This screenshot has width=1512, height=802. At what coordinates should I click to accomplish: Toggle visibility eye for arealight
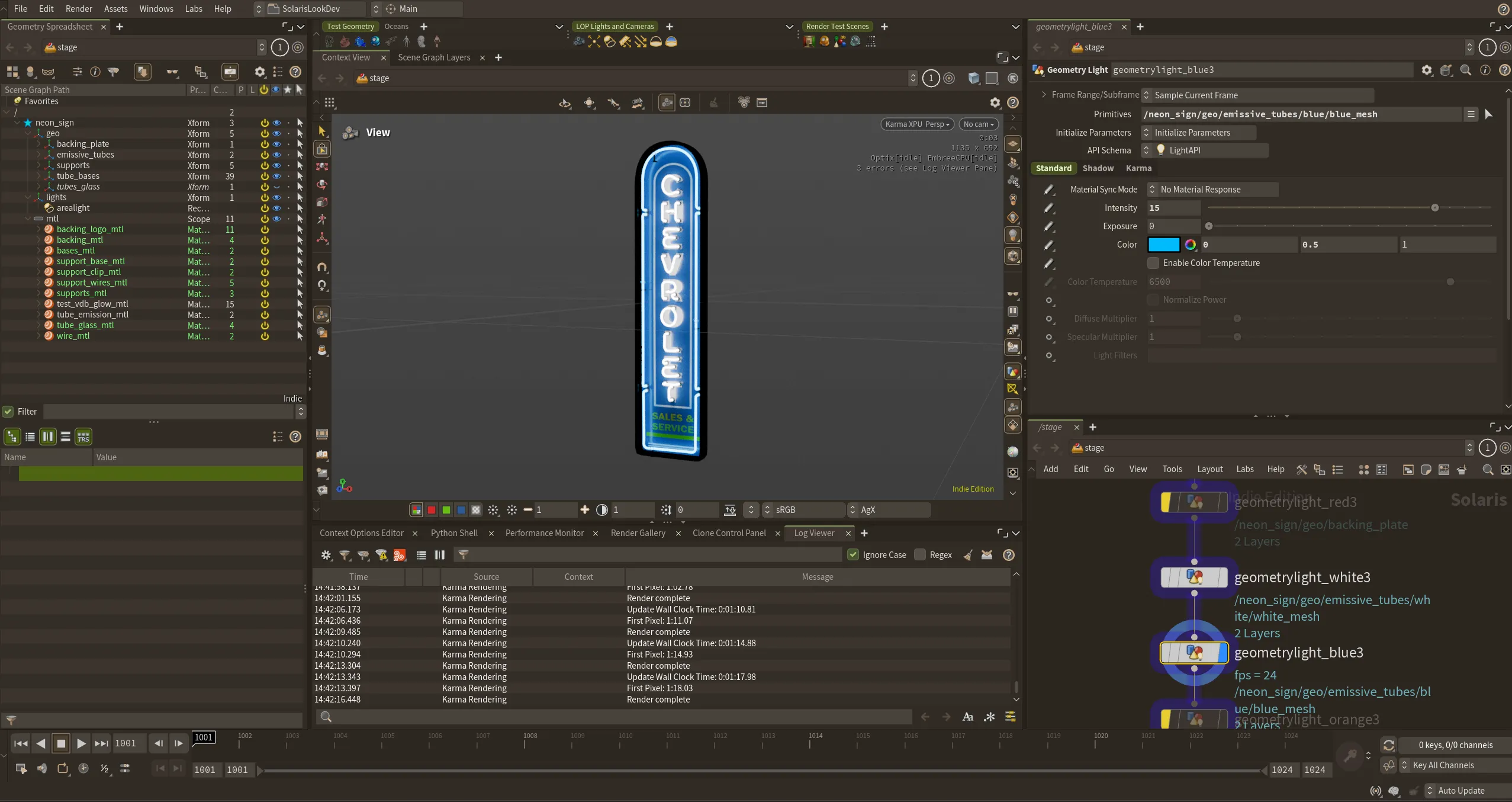[x=276, y=208]
